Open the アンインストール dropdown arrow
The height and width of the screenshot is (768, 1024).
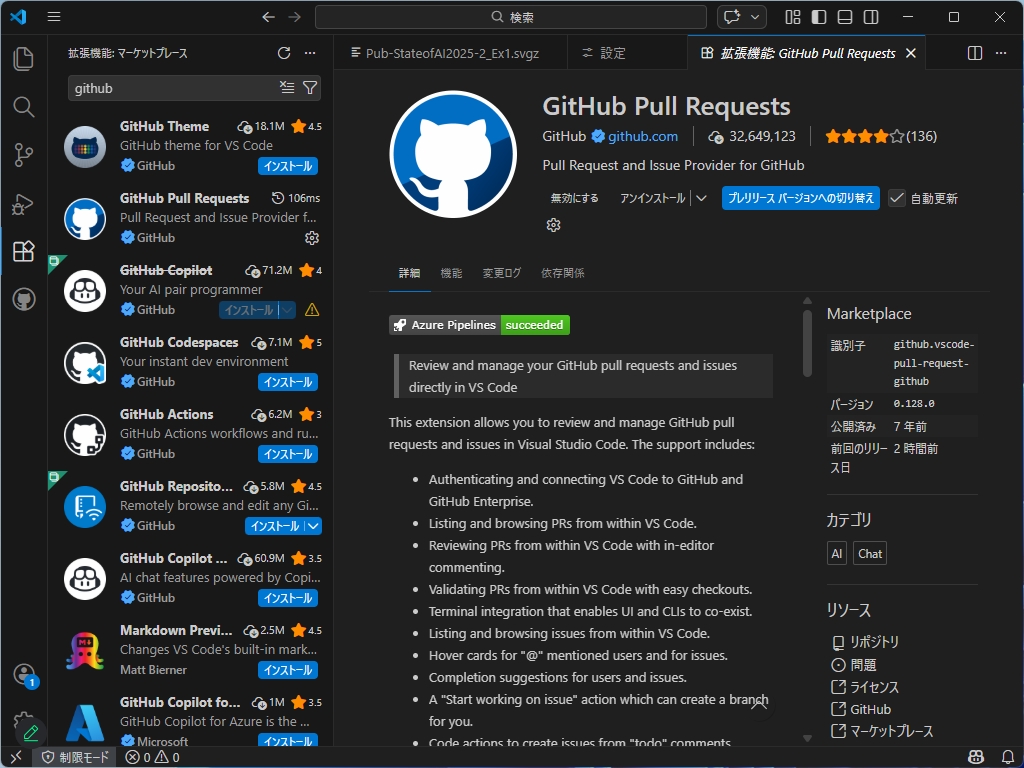703,198
